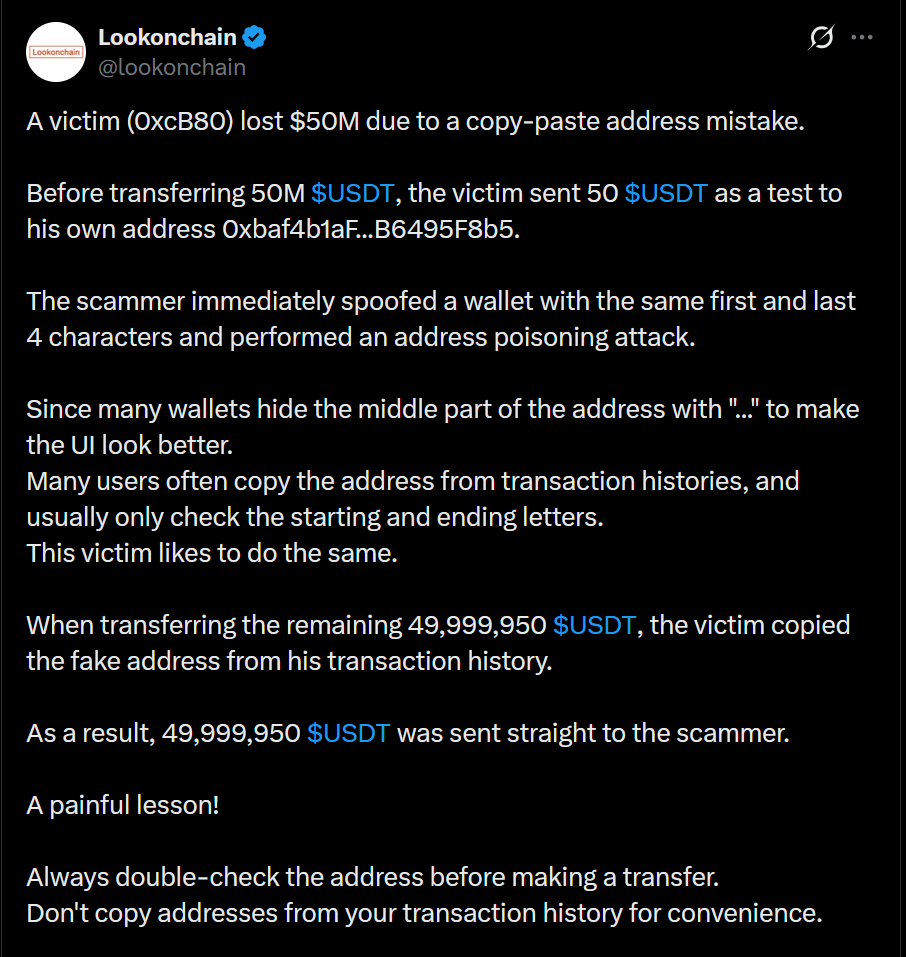906x957 pixels.
Task: Click the "A painful lesson!" line
Action: tap(123, 805)
